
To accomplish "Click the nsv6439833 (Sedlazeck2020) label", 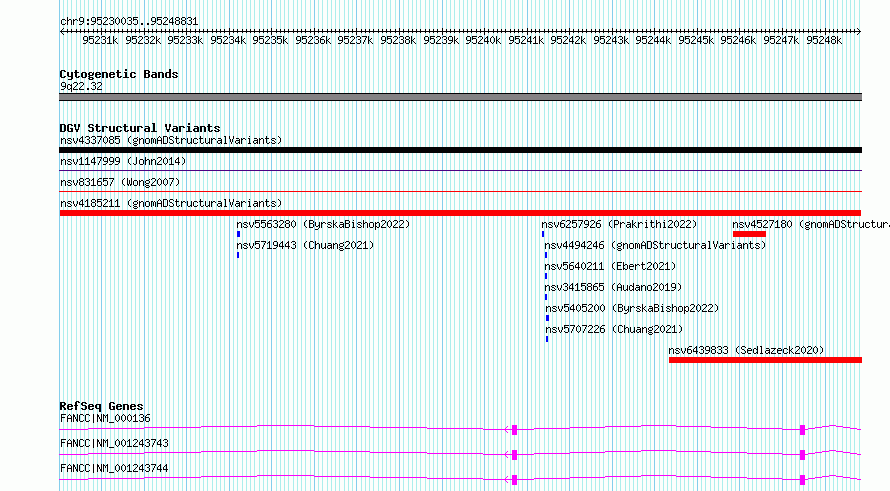I will pos(746,350).
